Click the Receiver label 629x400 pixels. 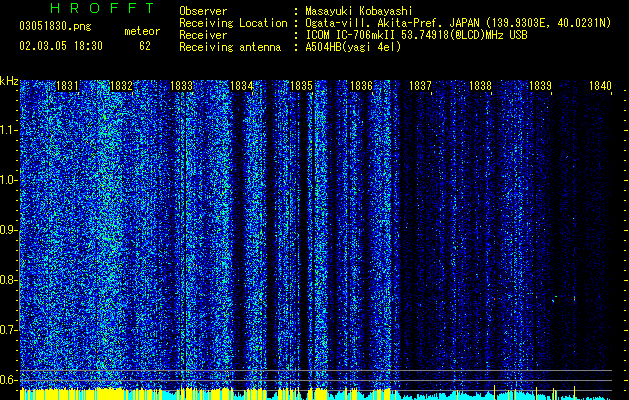203,35
